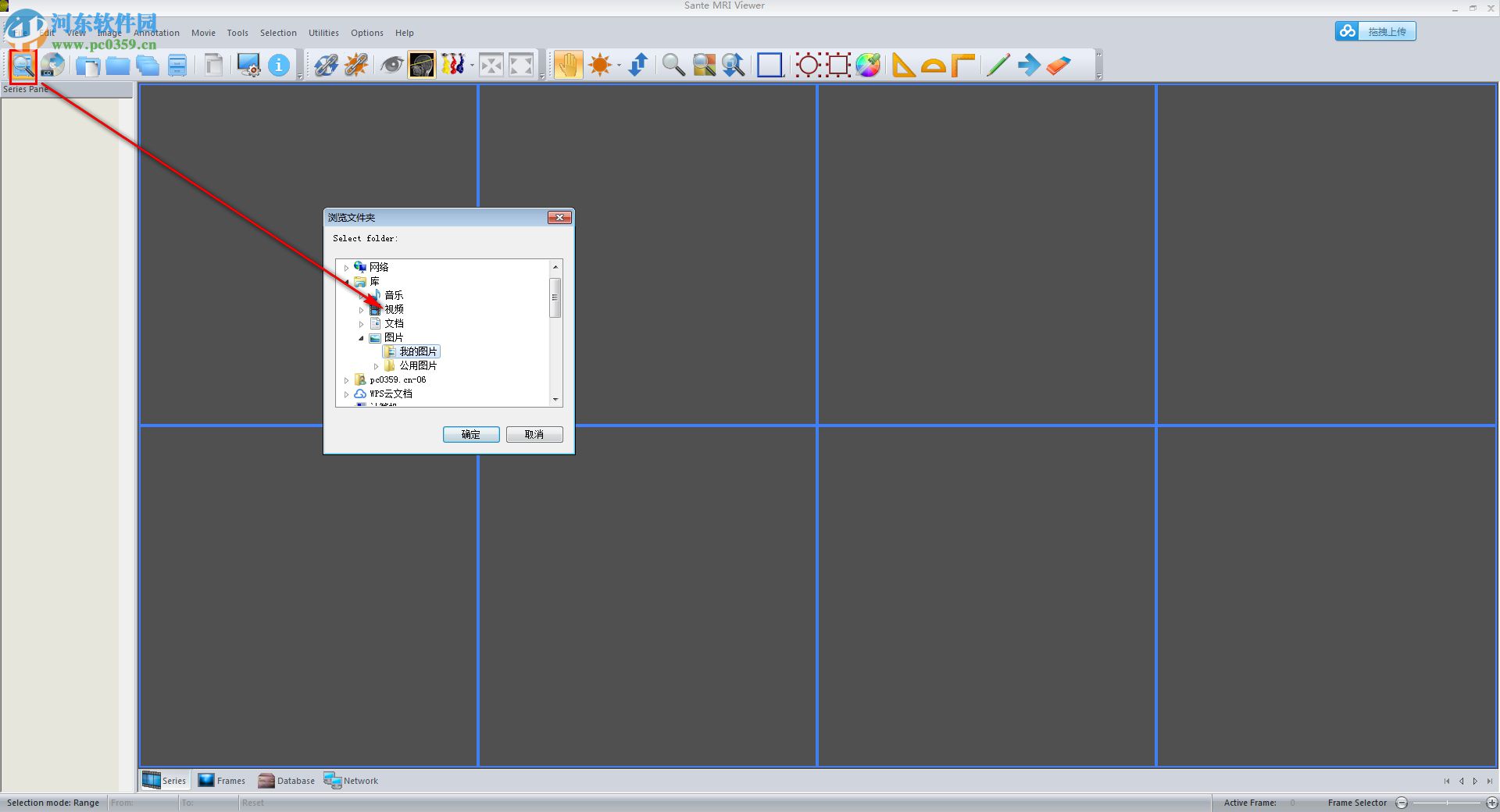Click the 确定 button to confirm folder
Viewport: 1500px width, 812px height.
[x=470, y=434]
